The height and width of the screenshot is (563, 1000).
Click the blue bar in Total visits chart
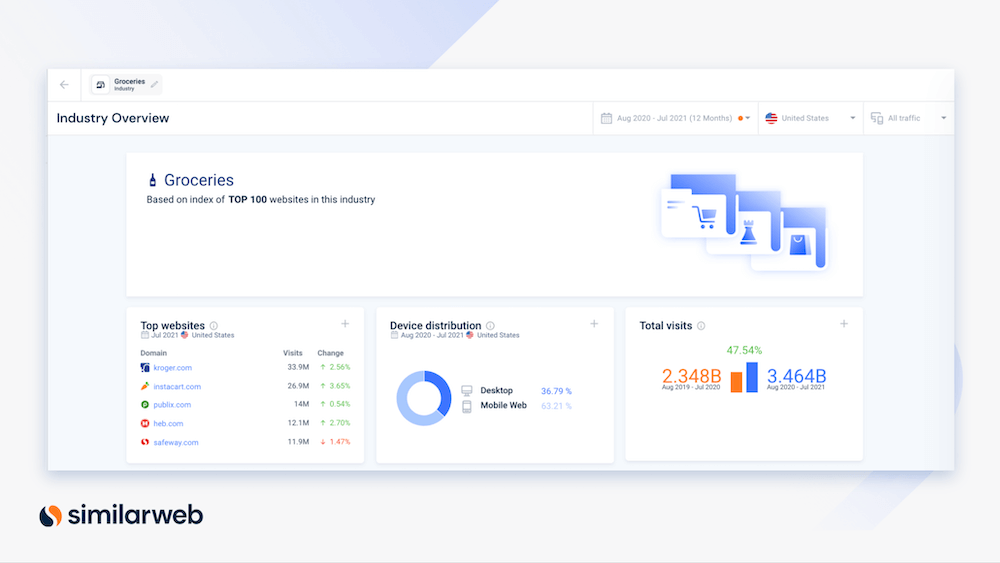(752, 377)
